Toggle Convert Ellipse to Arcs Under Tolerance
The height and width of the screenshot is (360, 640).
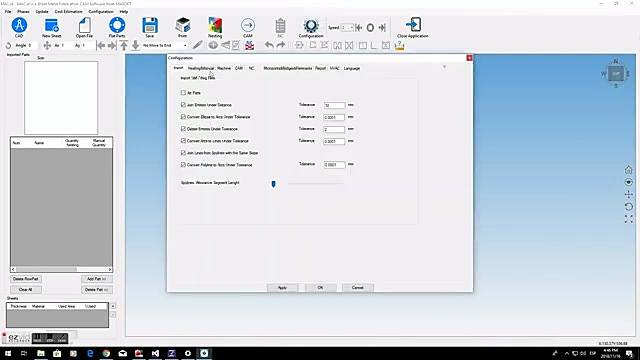(x=183, y=117)
